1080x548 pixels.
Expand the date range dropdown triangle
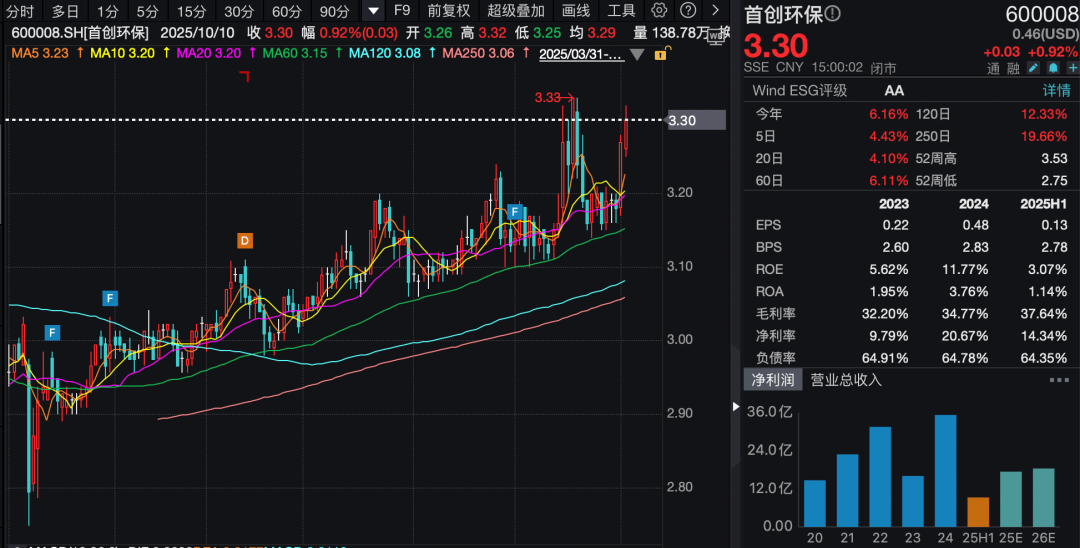(637, 54)
